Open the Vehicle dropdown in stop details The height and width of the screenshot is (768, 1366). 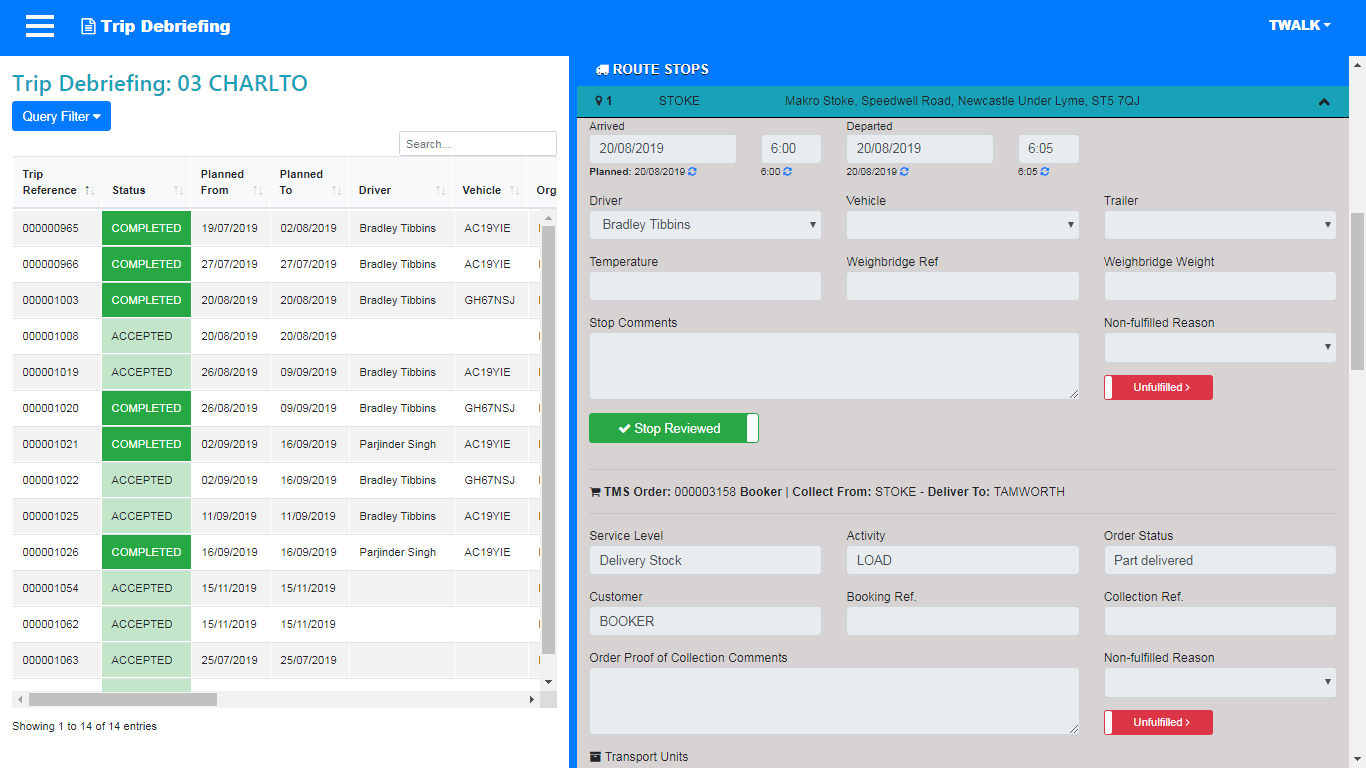pyautogui.click(x=962, y=225)
